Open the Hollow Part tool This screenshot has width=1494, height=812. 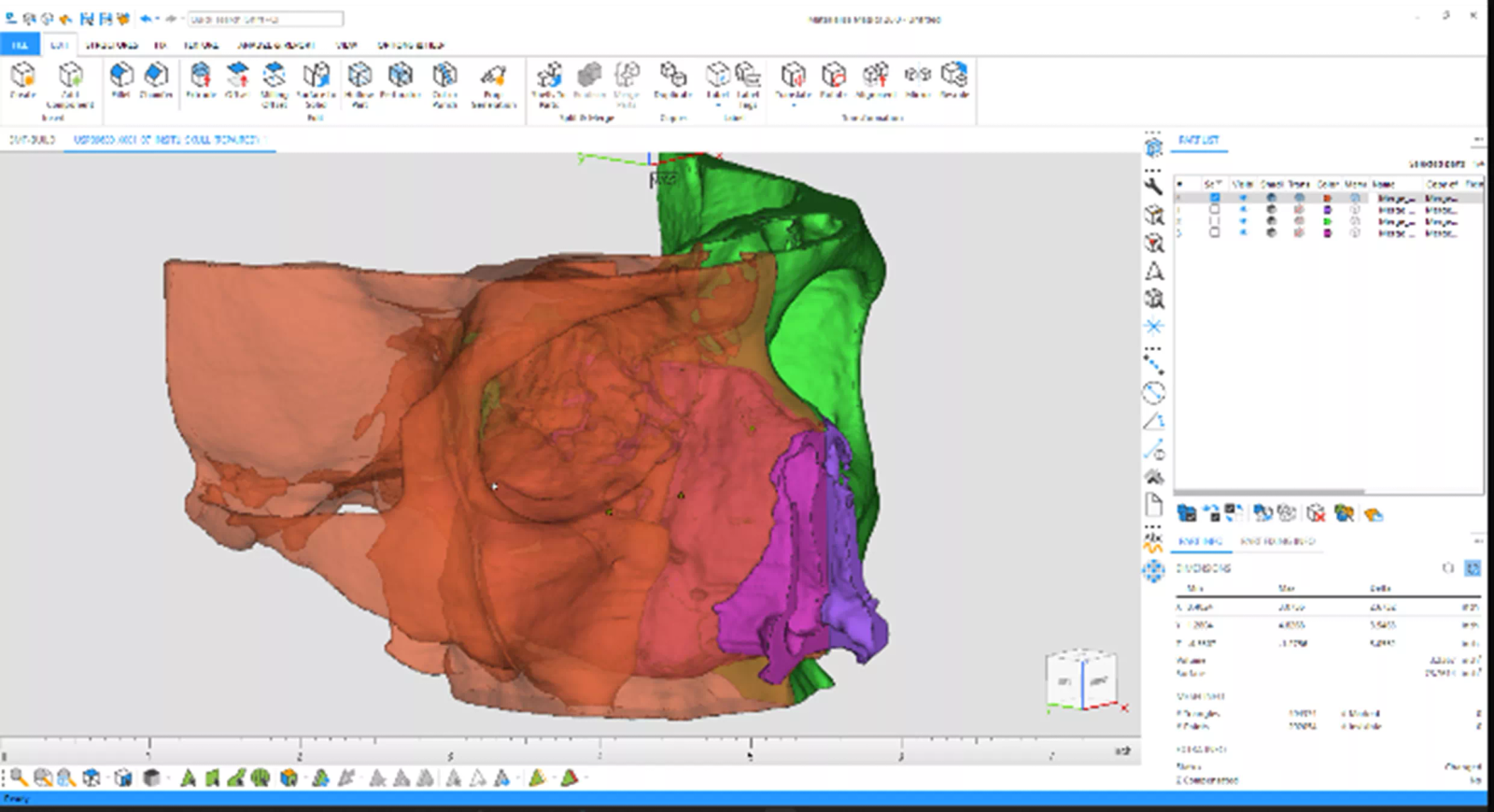click(359, 85)
